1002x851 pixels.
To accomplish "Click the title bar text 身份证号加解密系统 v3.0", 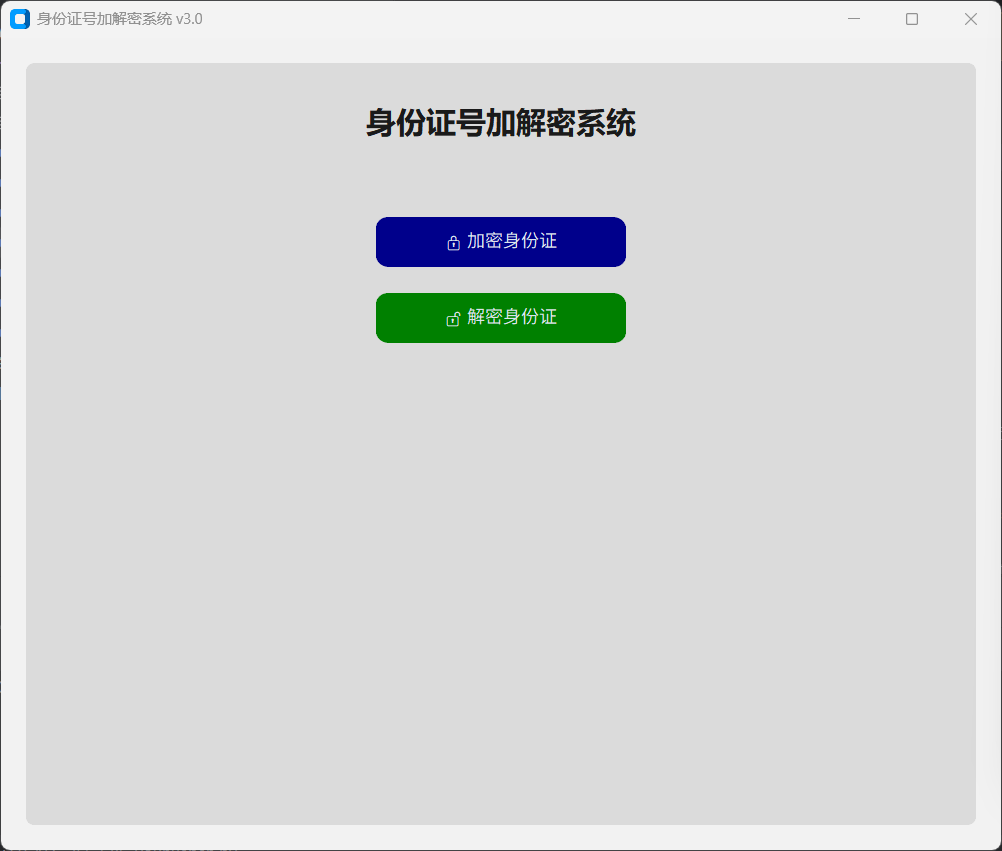I will tap(119, 19).
